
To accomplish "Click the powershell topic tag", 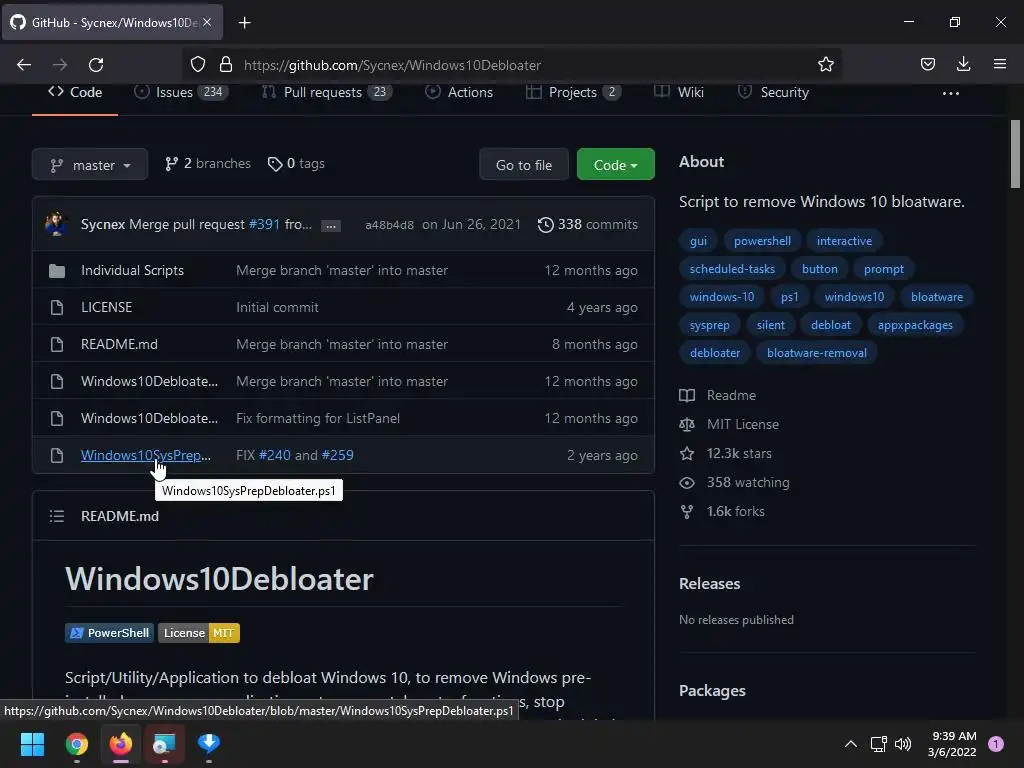I will click(x=762, y=241).
